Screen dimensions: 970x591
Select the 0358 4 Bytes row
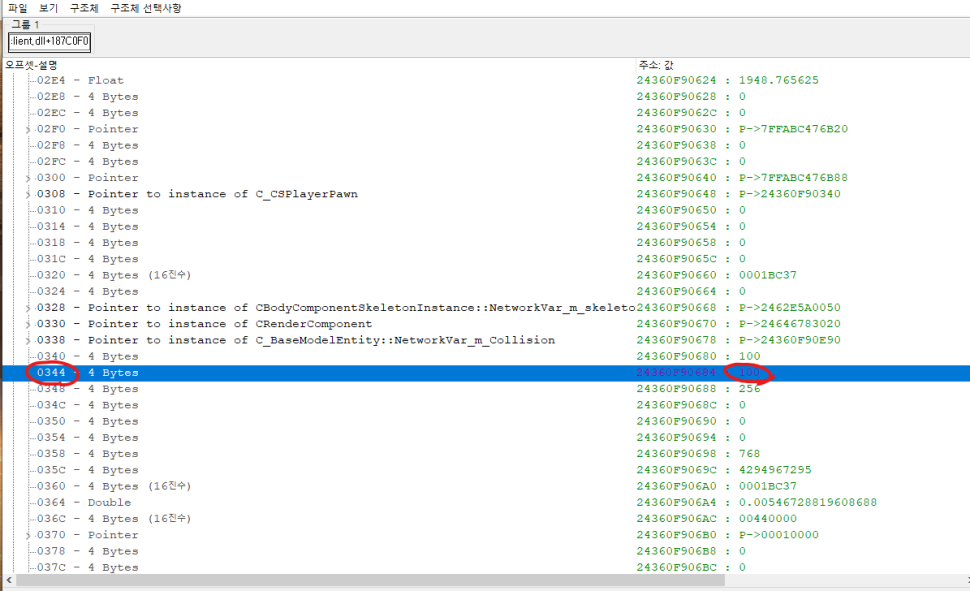pyautogui.click(x=87, y=454)
